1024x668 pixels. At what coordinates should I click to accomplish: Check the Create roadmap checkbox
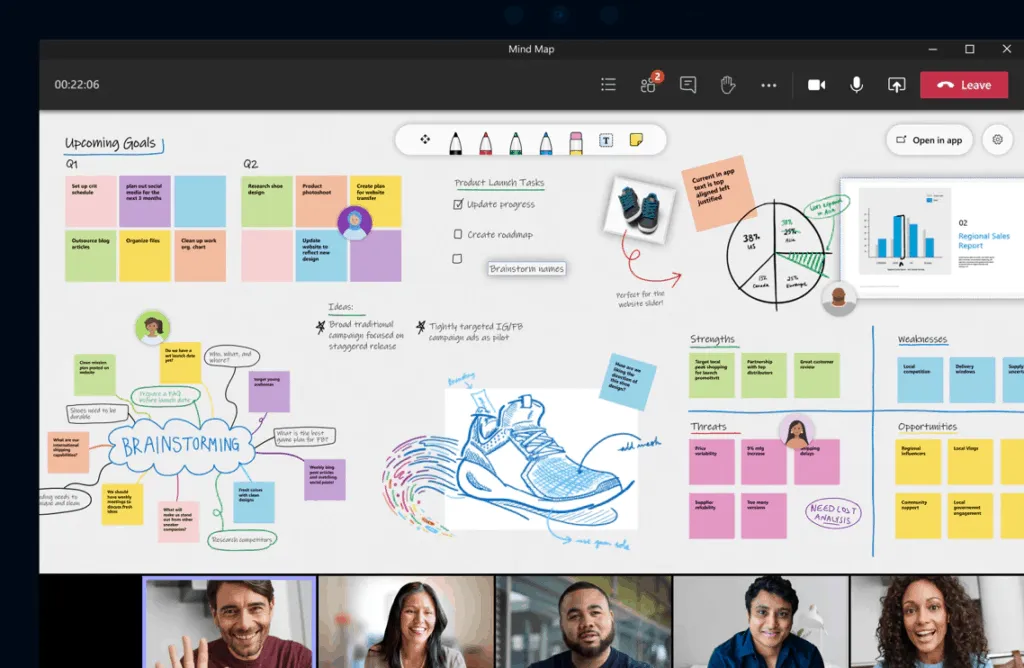tap(458, 234)
